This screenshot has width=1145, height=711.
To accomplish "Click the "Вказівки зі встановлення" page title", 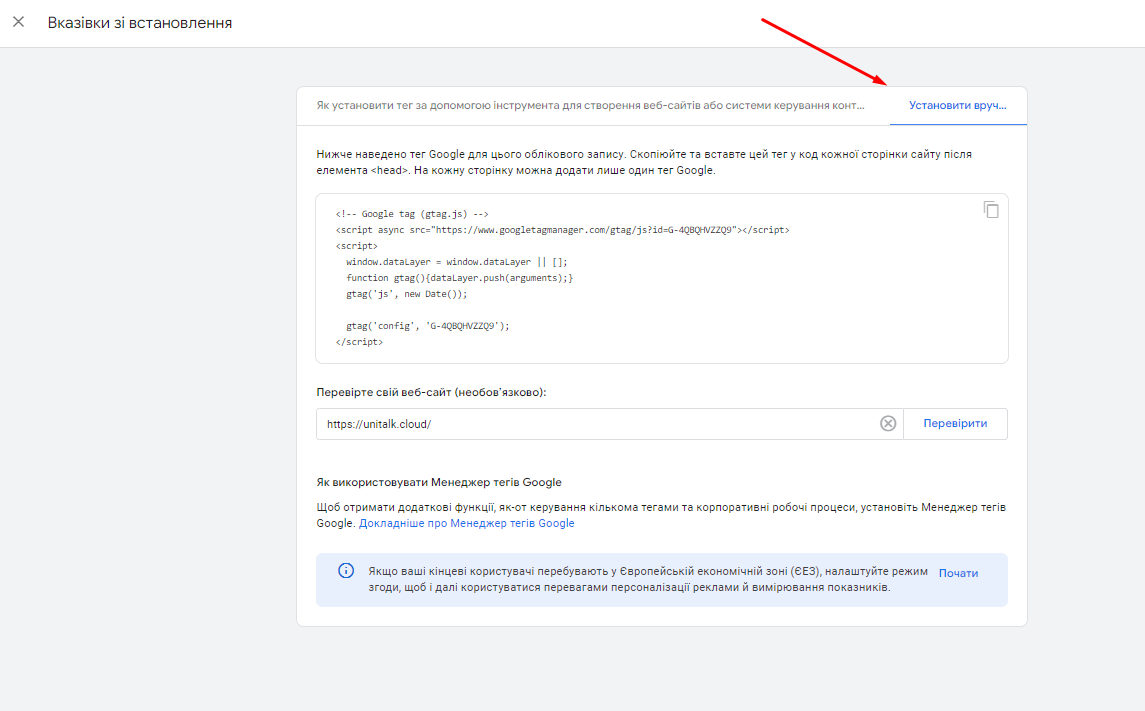I will [140, 22].
